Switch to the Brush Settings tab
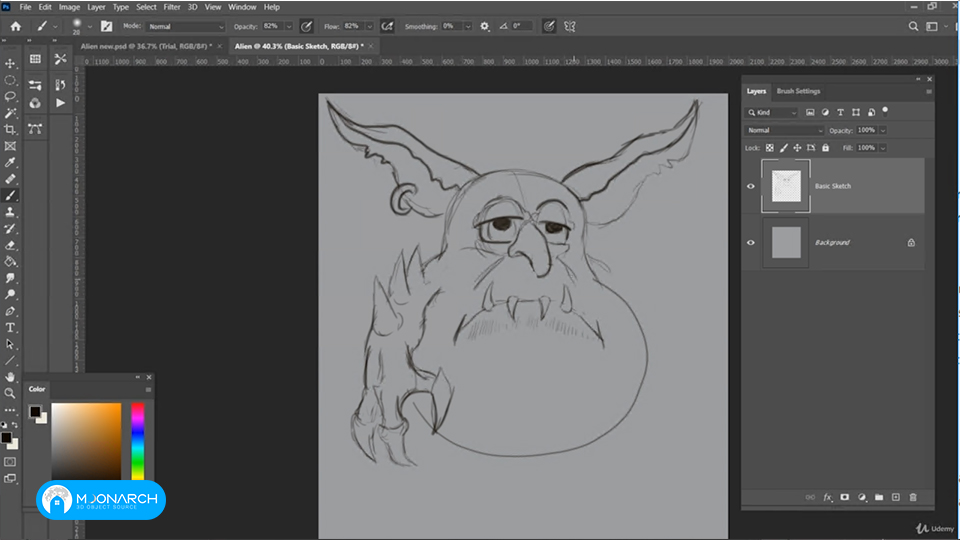 [798, 91]
